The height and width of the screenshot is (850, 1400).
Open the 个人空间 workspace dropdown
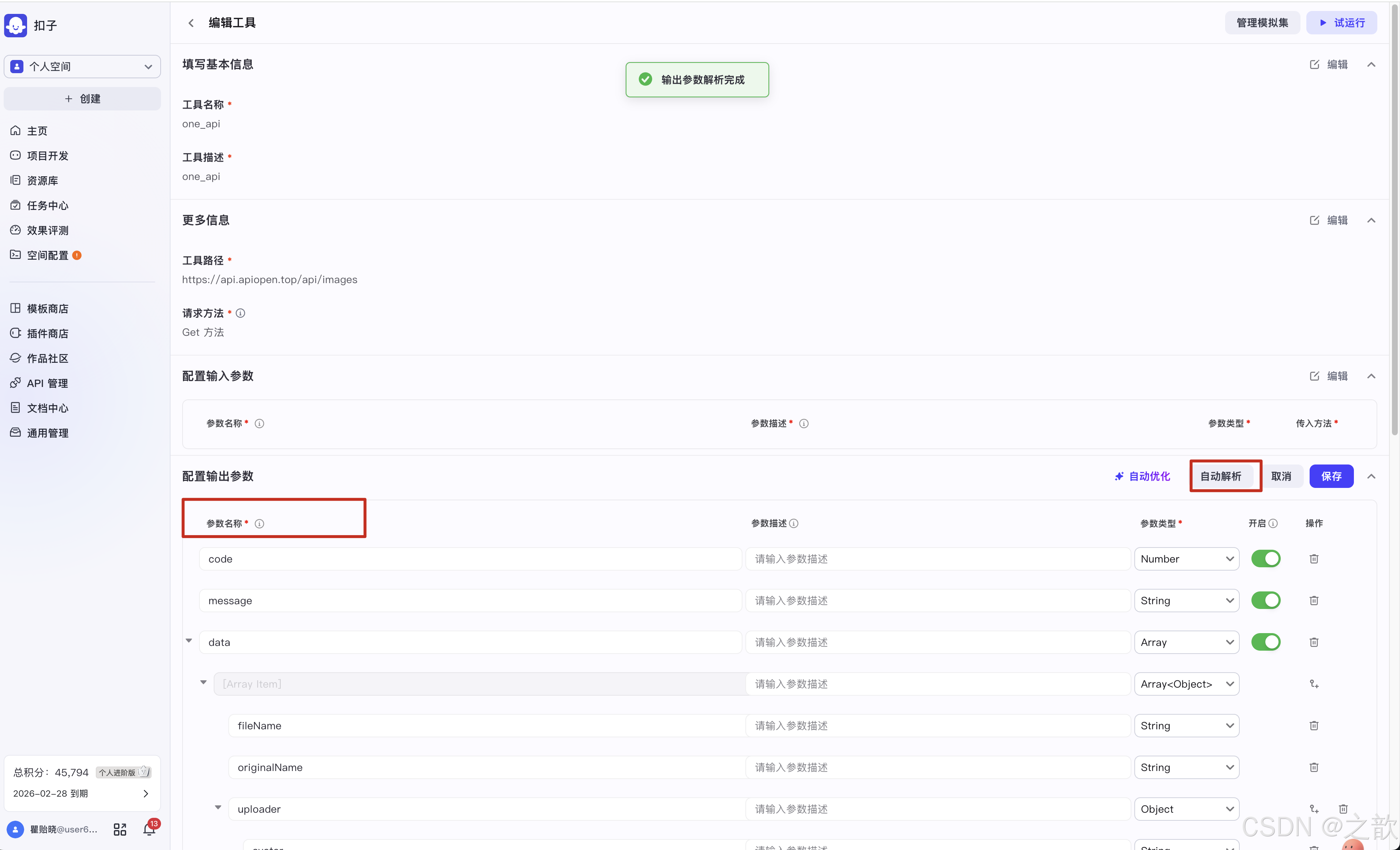click(82, 67)
